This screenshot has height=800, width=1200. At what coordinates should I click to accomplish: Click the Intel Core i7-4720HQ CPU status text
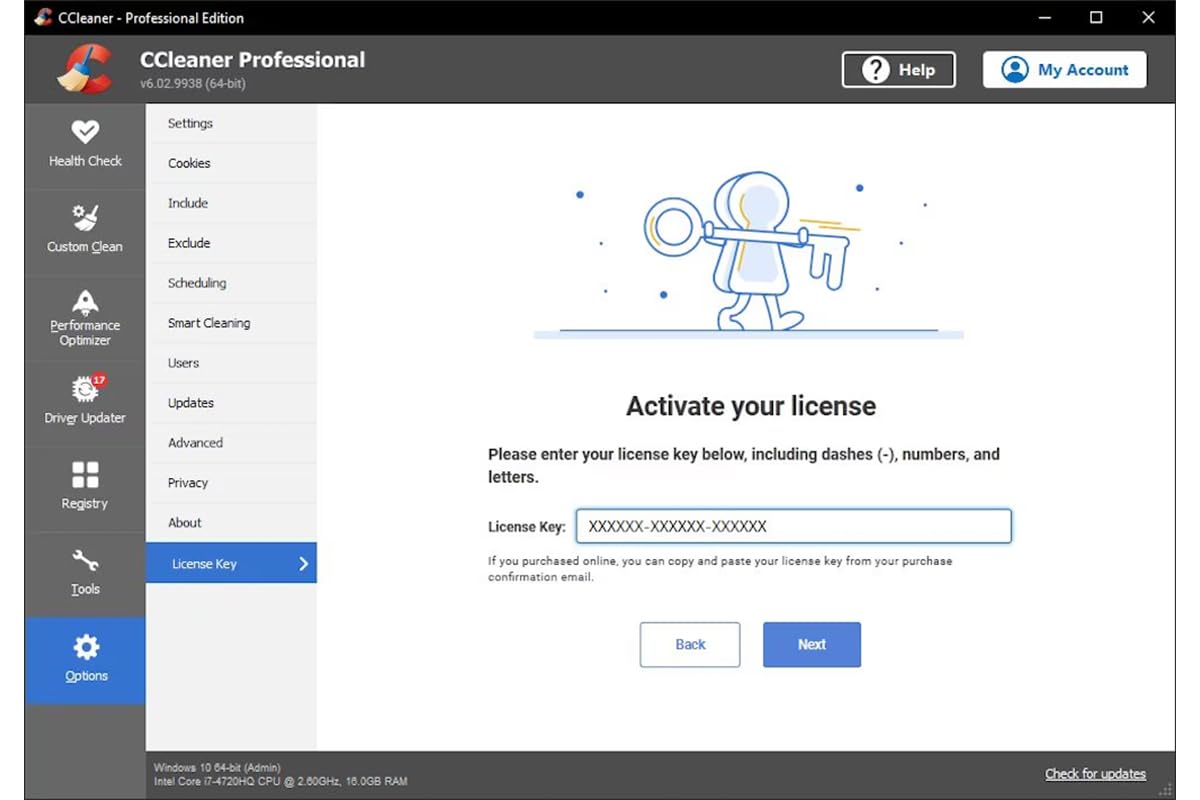coord(280,781)
